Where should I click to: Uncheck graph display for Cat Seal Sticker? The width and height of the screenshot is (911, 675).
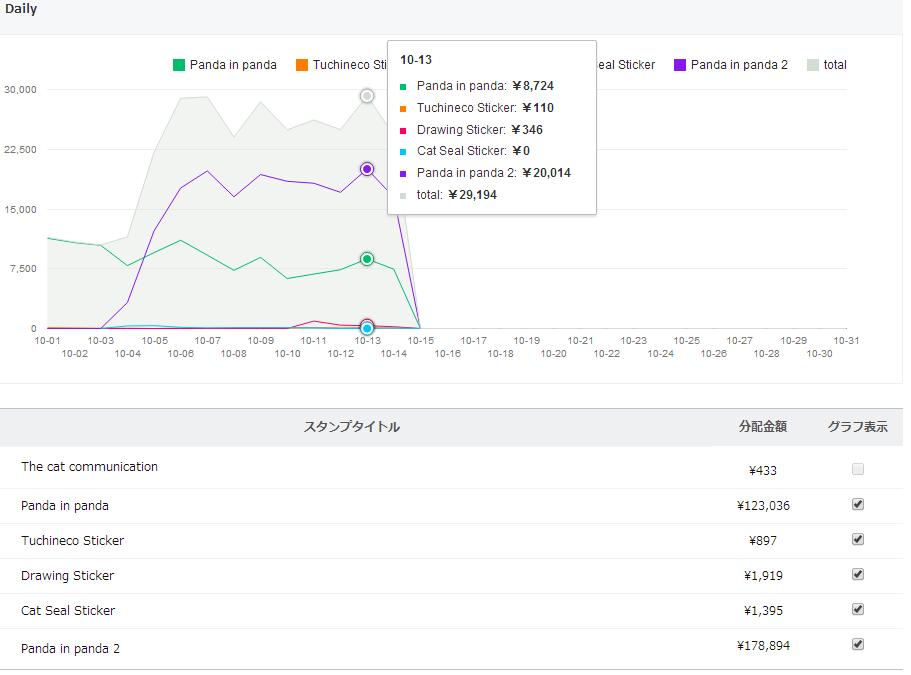click(x=858, y=609)
